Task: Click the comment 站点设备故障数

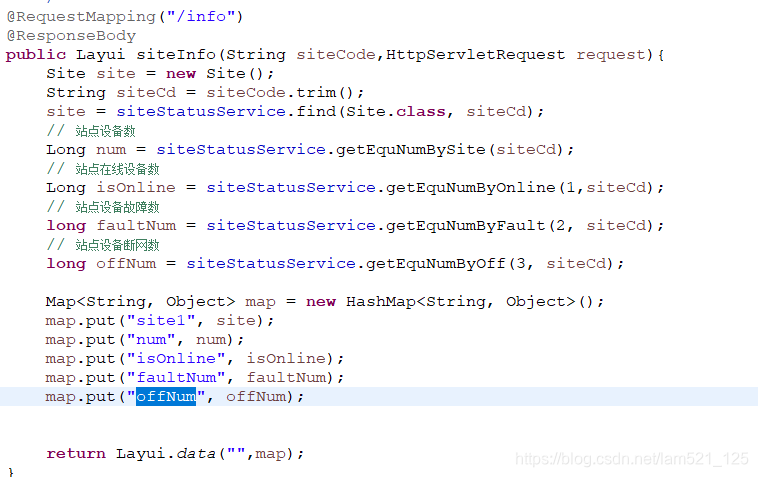Action: [x=103, y=207]
